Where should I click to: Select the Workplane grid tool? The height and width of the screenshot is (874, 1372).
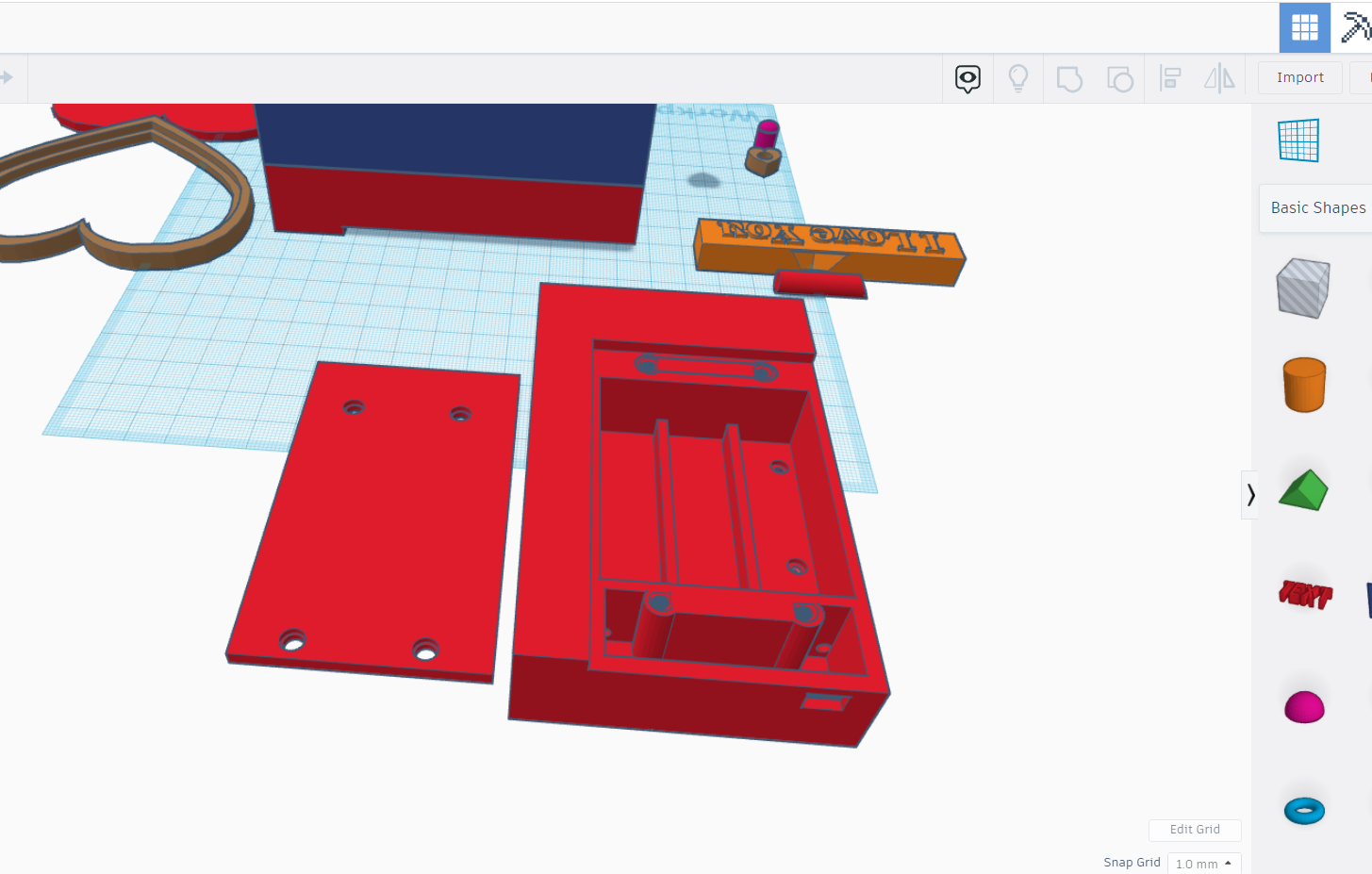1298,140
